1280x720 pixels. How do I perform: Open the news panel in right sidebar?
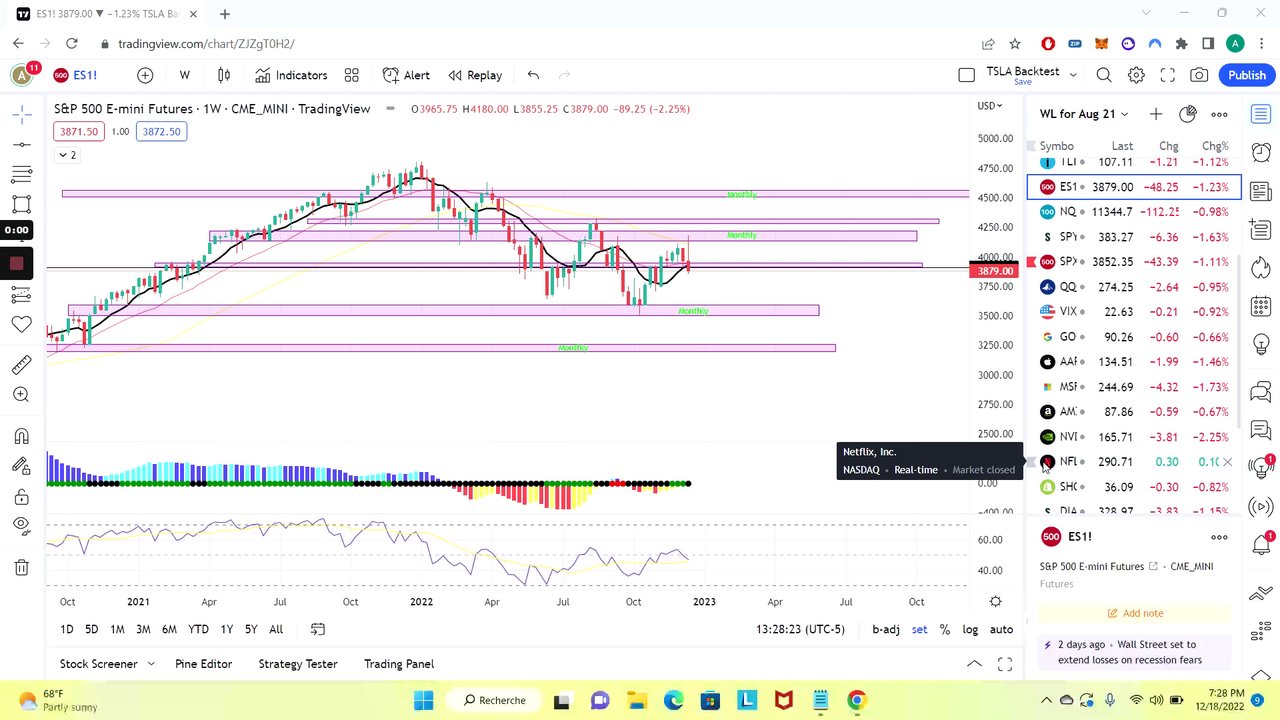1261,191
